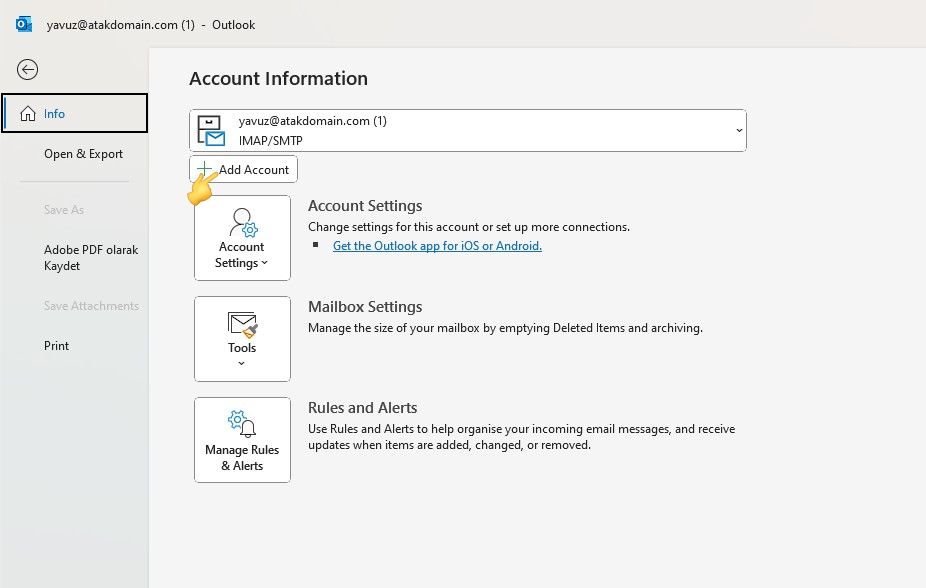Click the back arrow to leave Account Information
Image resolution: width=926 pixels, height=588 pixels.
coord(27,69)
